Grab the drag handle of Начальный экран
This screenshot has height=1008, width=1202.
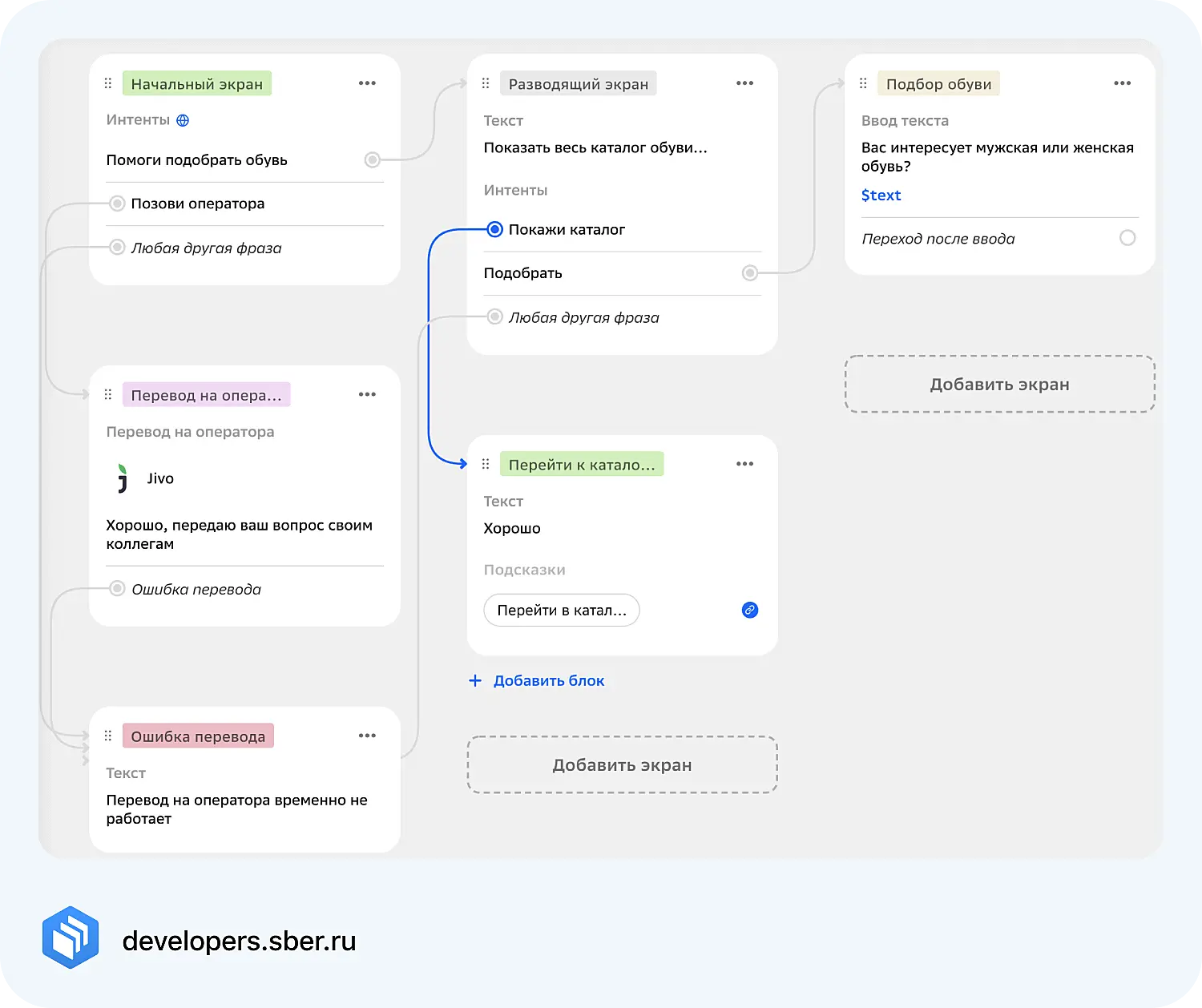pyautogui.click(x=108, y=83)
